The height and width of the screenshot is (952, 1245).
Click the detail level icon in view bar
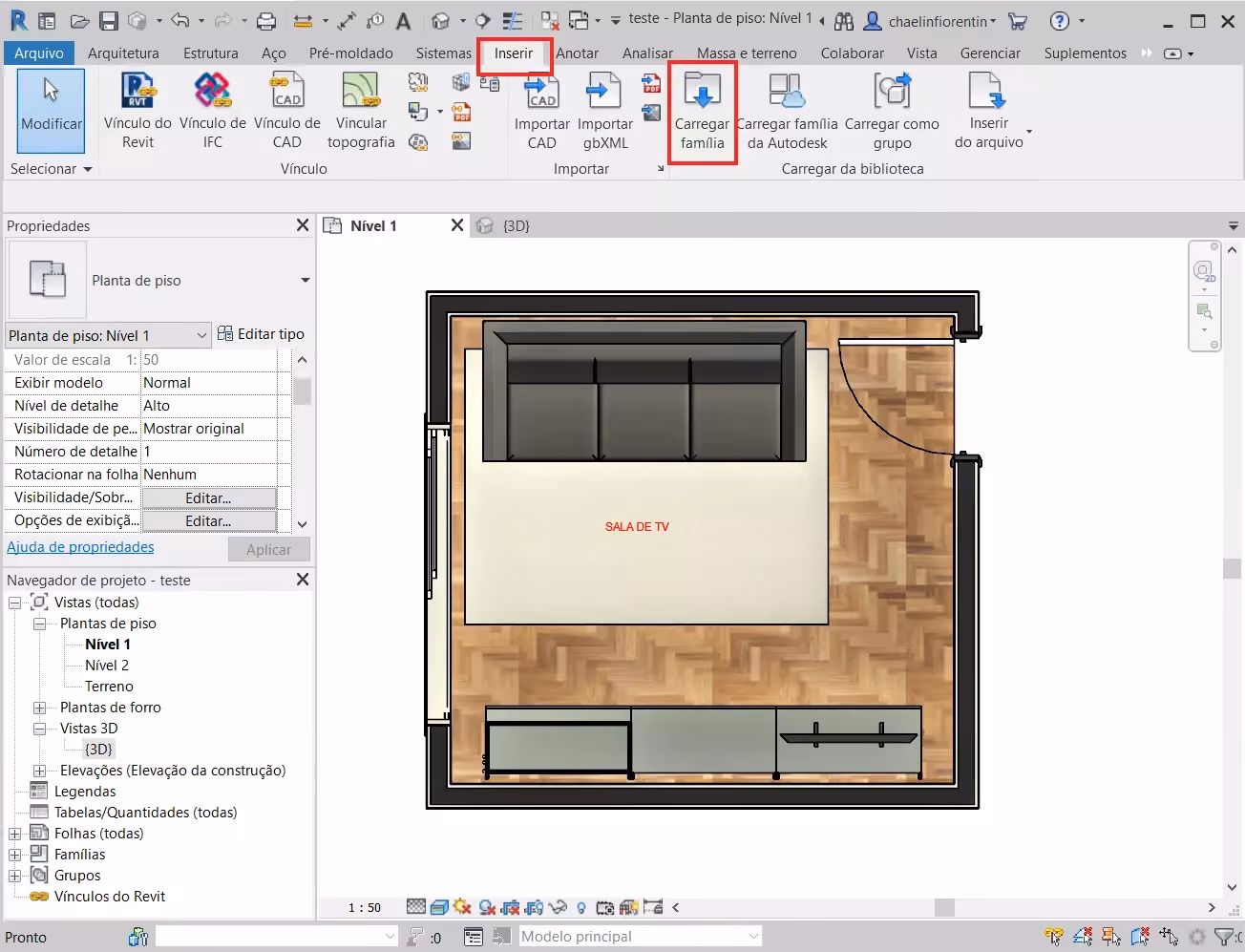[416, 907]
